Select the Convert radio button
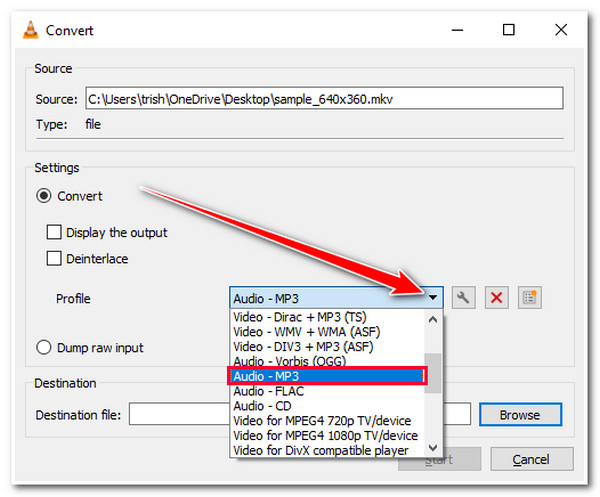Screen dimensions: 600x497 [44, 196]
